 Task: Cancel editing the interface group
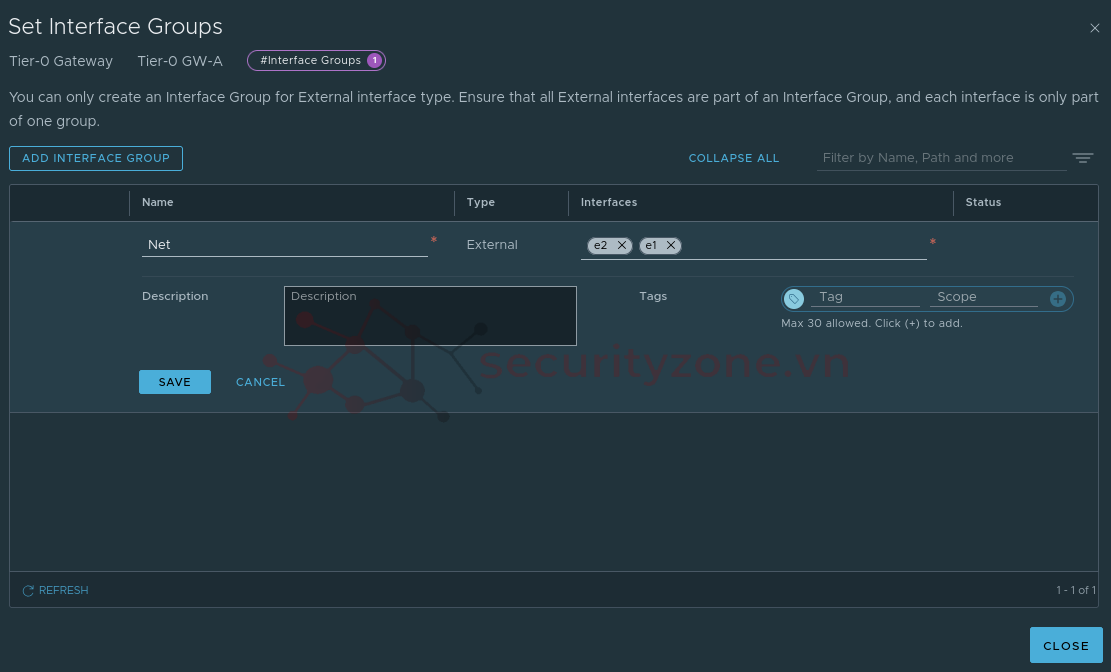coord(260,382)
